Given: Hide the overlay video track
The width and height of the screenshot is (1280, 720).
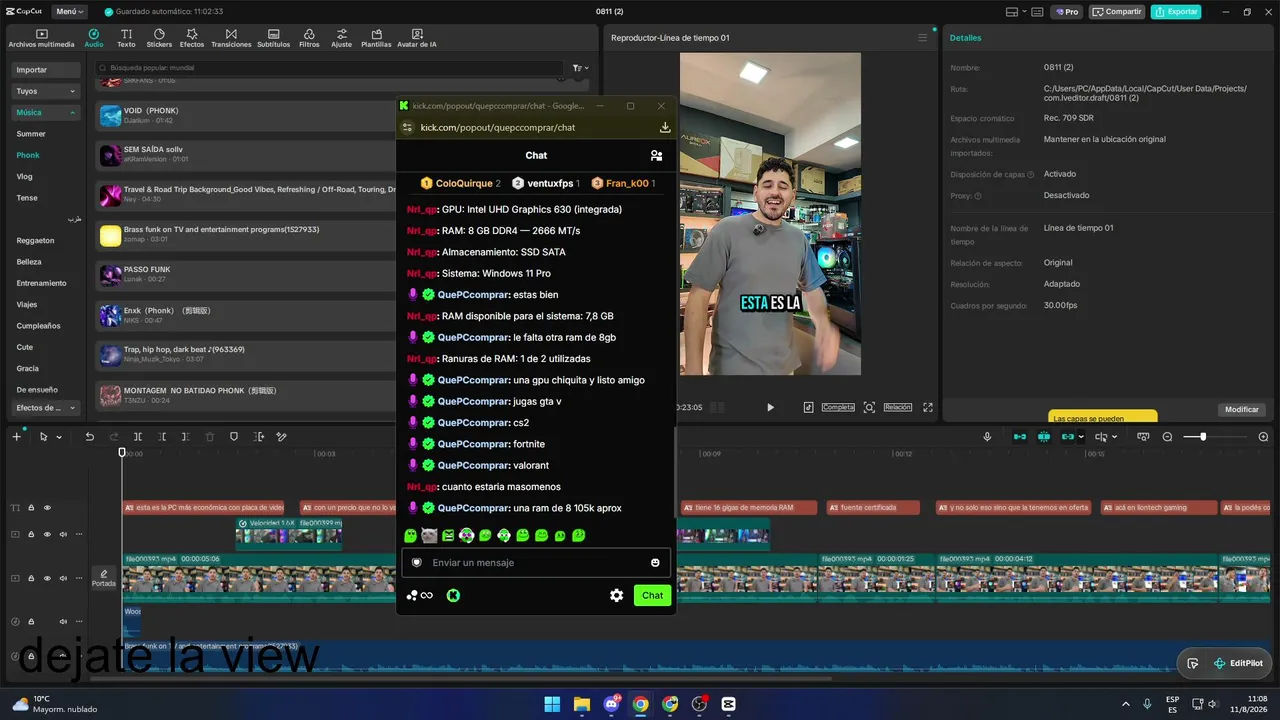Looking at the screenshot, I should [47, 534].
